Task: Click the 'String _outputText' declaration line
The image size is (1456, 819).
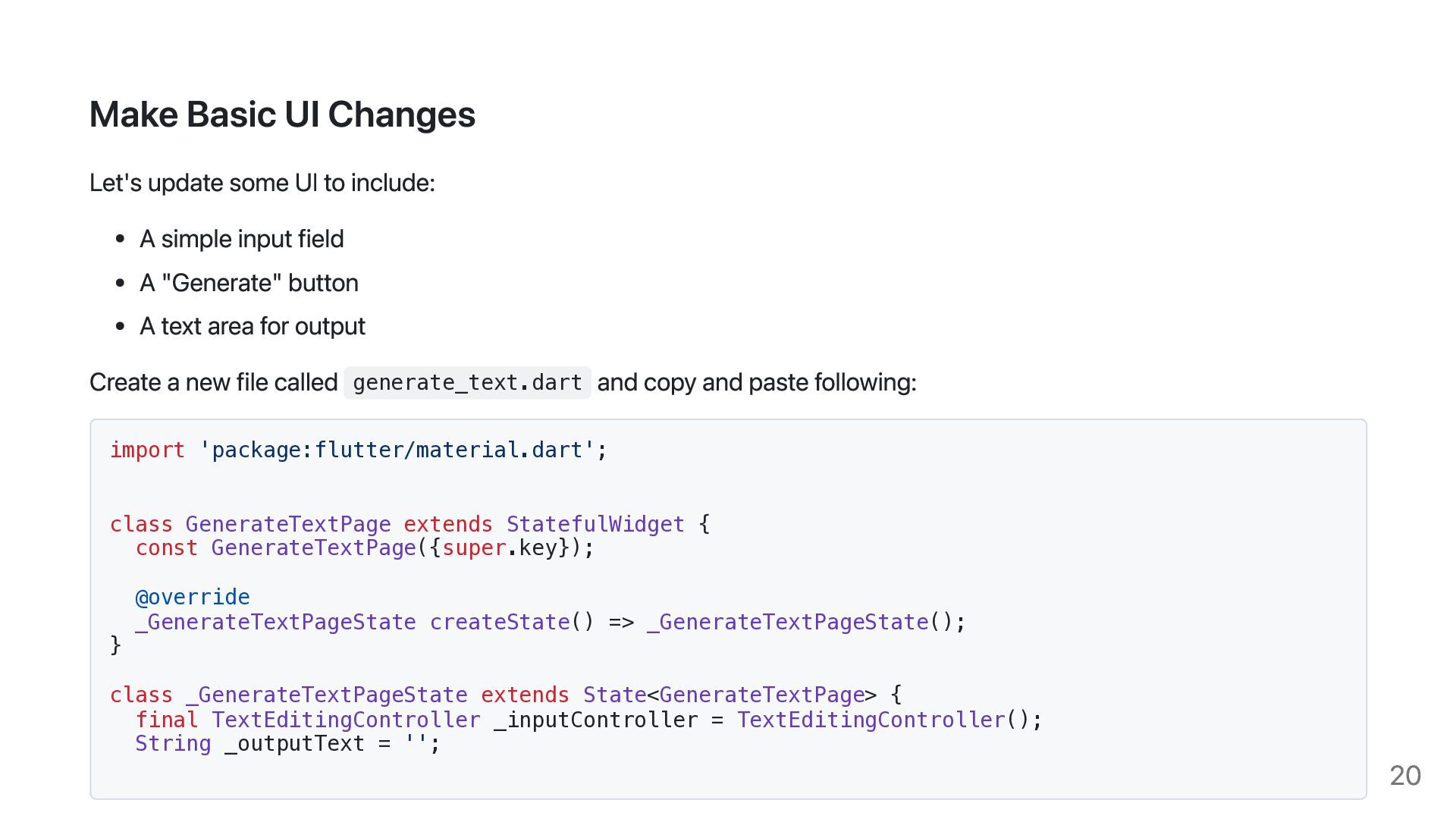Action: [x=287, y=743]
